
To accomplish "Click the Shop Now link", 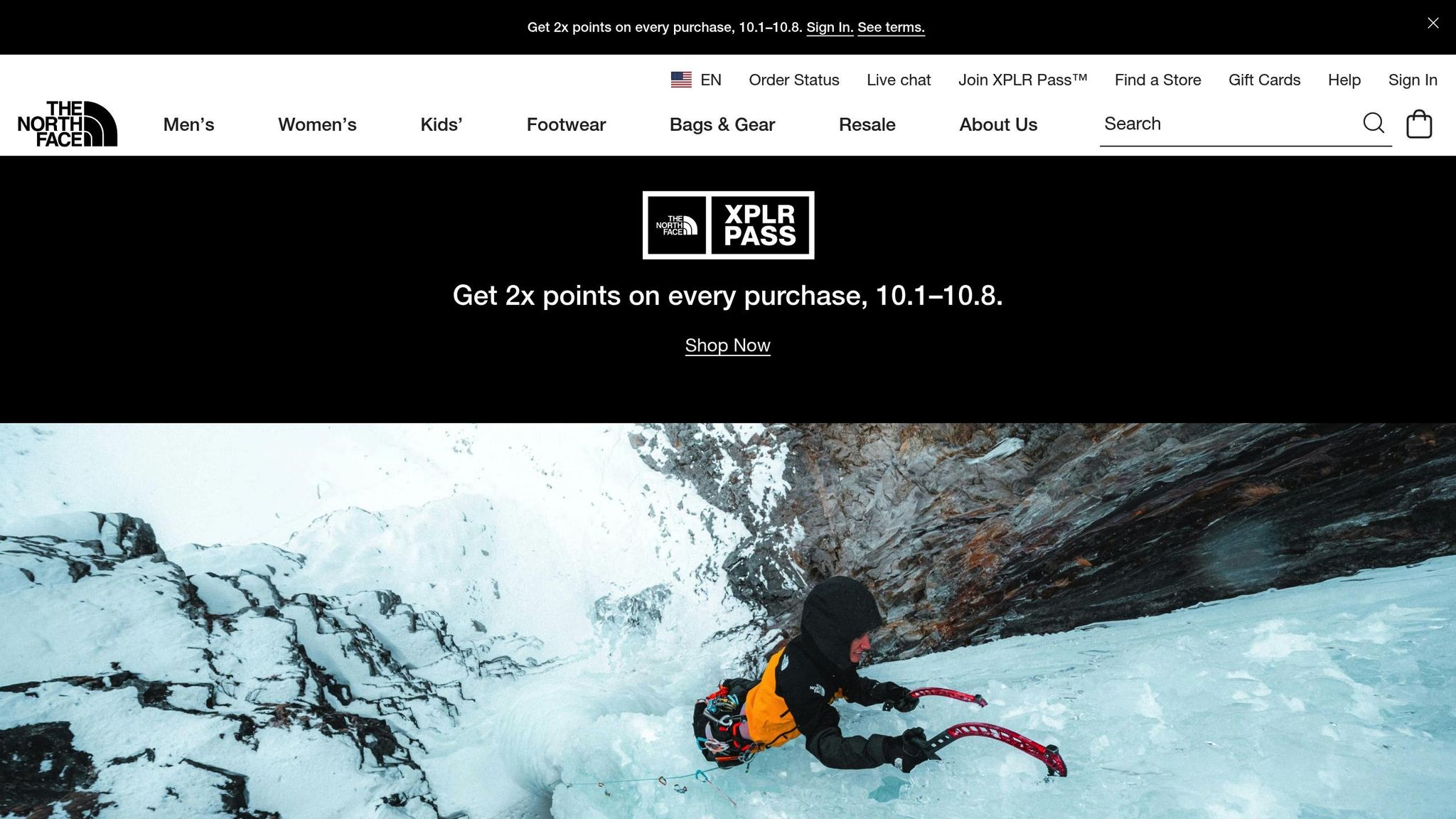I will (727, 346).
